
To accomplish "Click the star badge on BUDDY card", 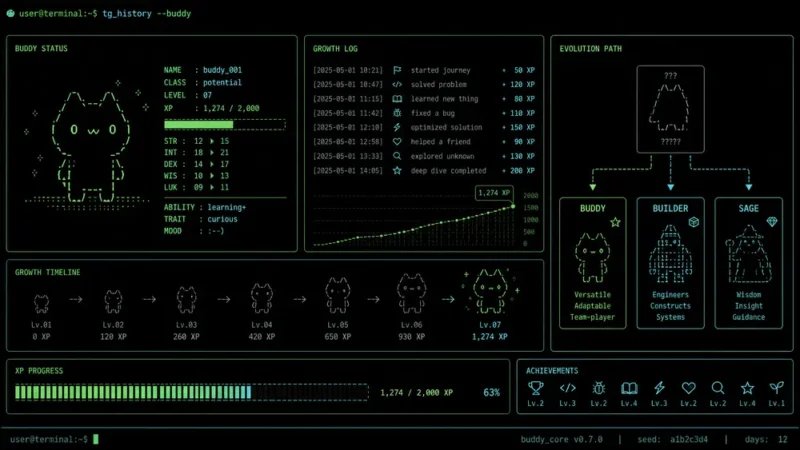I will coord(615,222).
